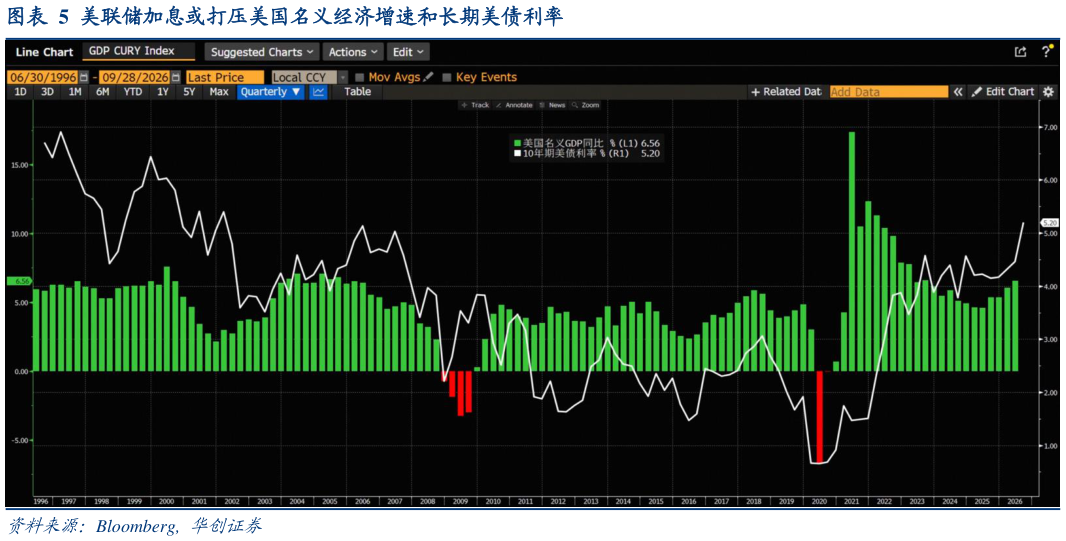Click green legend swatch for nominal GDP

517,143
